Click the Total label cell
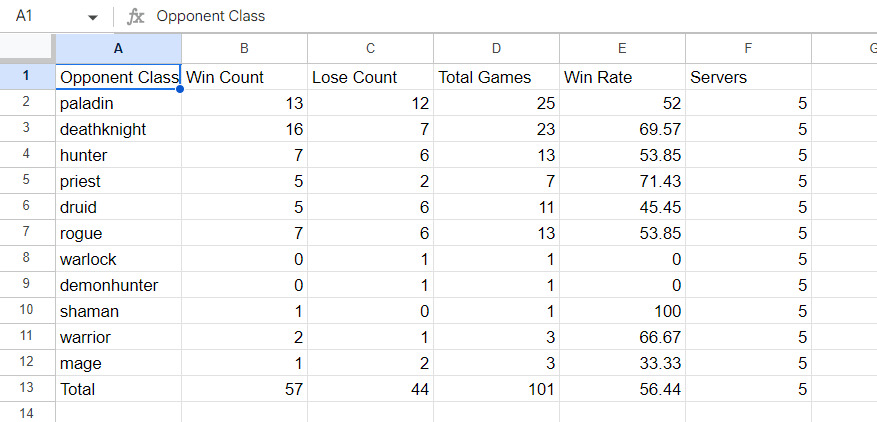The image size is (877, 422). coord(119,389)
